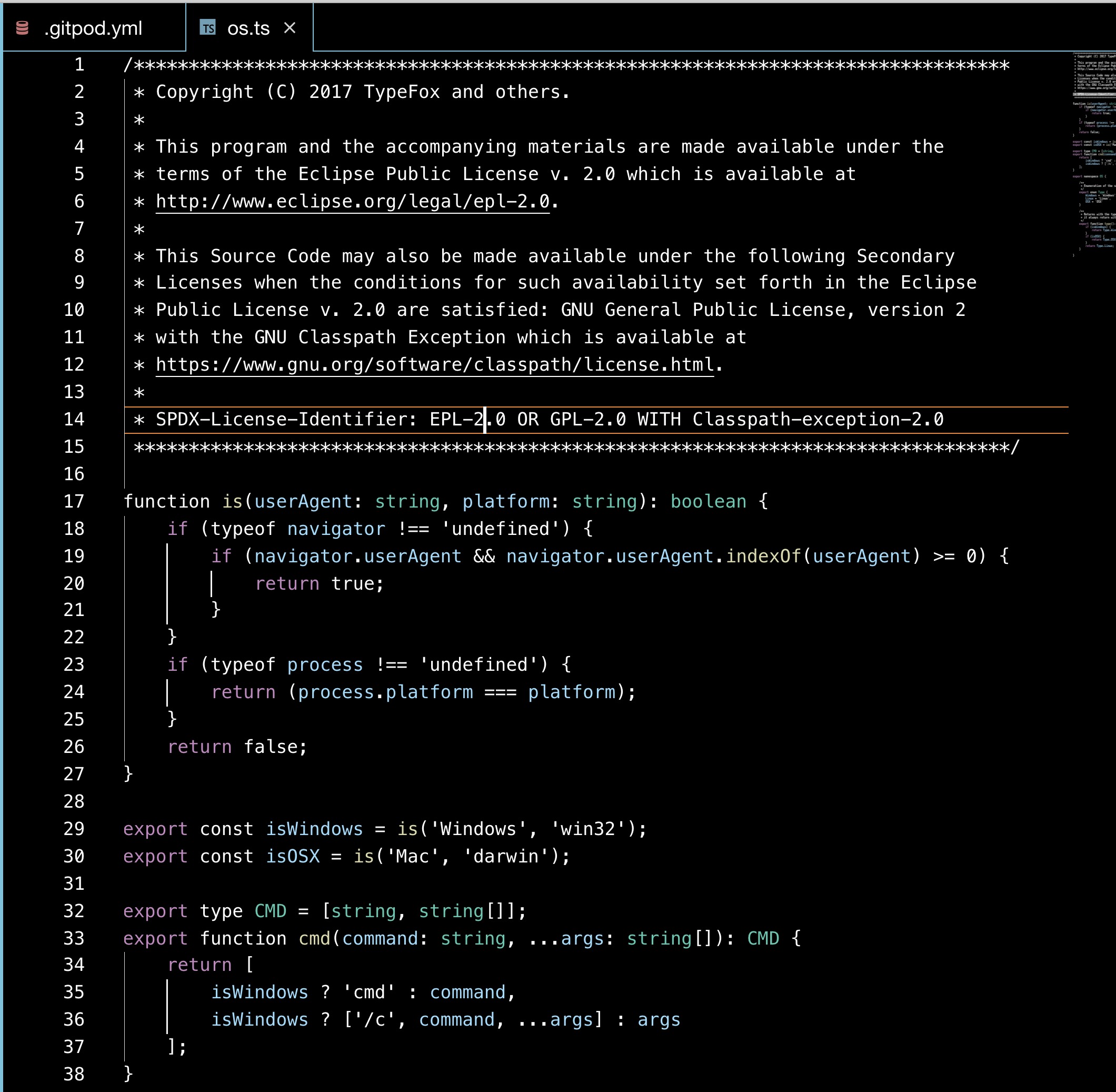Place cursor on navigator in line 18
Viewport: 1116px width, 1092px height.
[x=335, y=528]
